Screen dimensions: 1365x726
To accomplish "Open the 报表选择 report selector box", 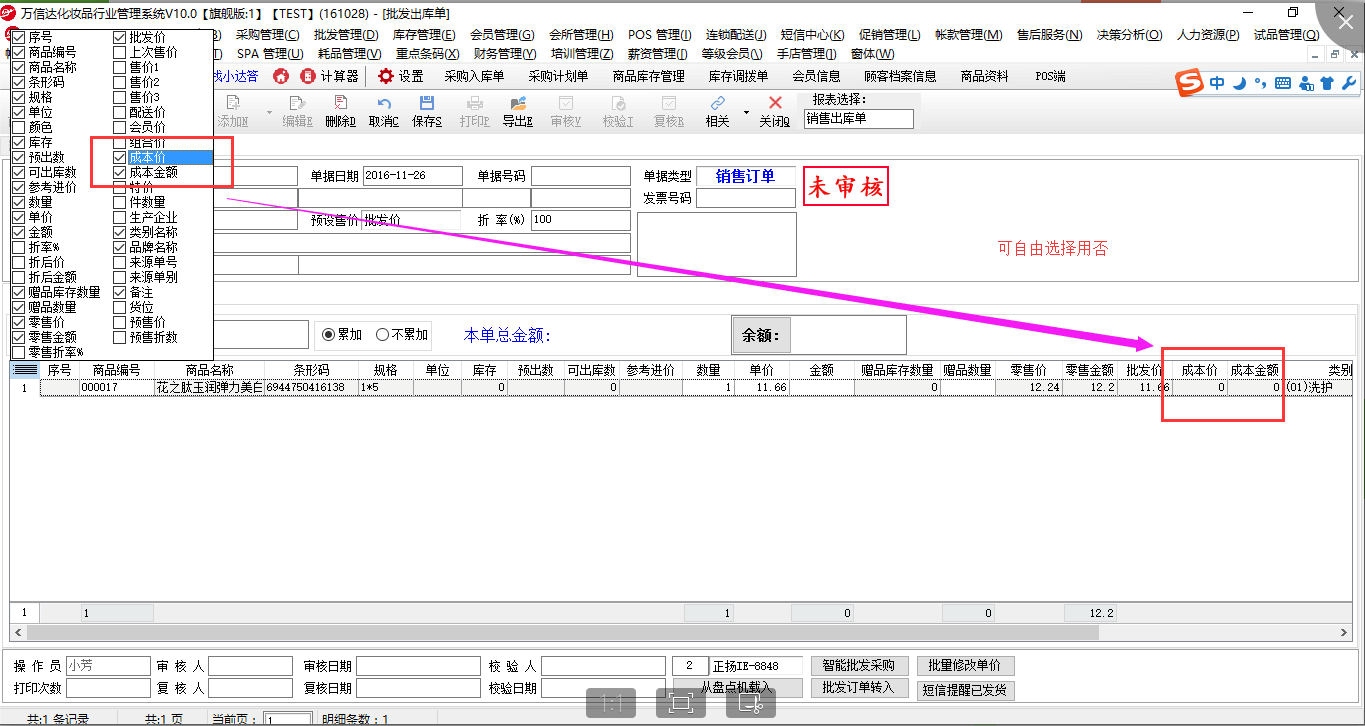I will pyautogui.click(x=859, y=118).
